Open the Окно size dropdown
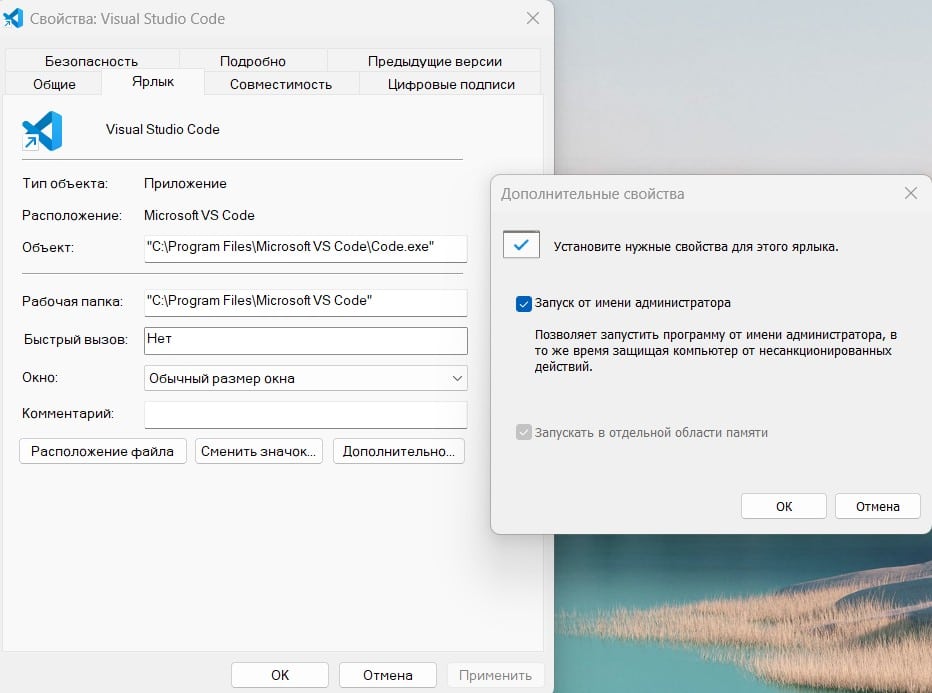This screenshot has width=932, height=693. point(306,378)
